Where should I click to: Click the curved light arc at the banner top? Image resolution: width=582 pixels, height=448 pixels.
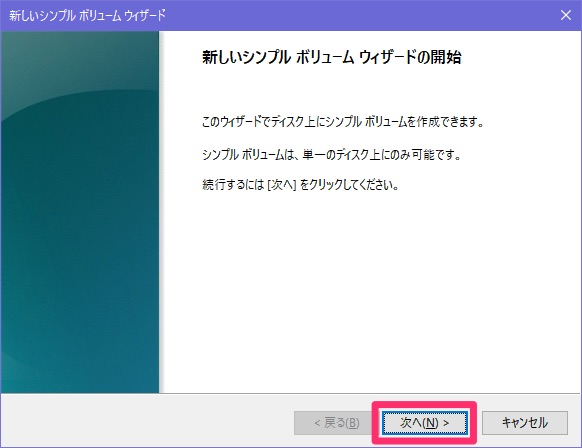pyautogui.click(x=80, y=100)
